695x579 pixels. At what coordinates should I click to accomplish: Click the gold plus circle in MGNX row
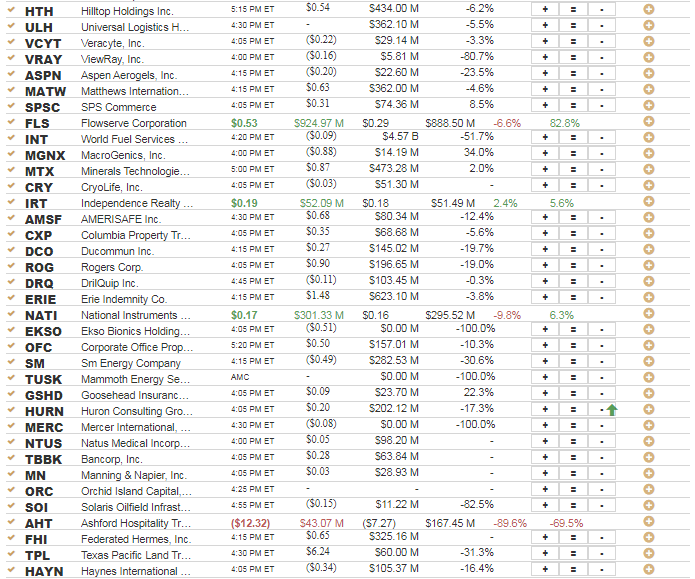648,153
